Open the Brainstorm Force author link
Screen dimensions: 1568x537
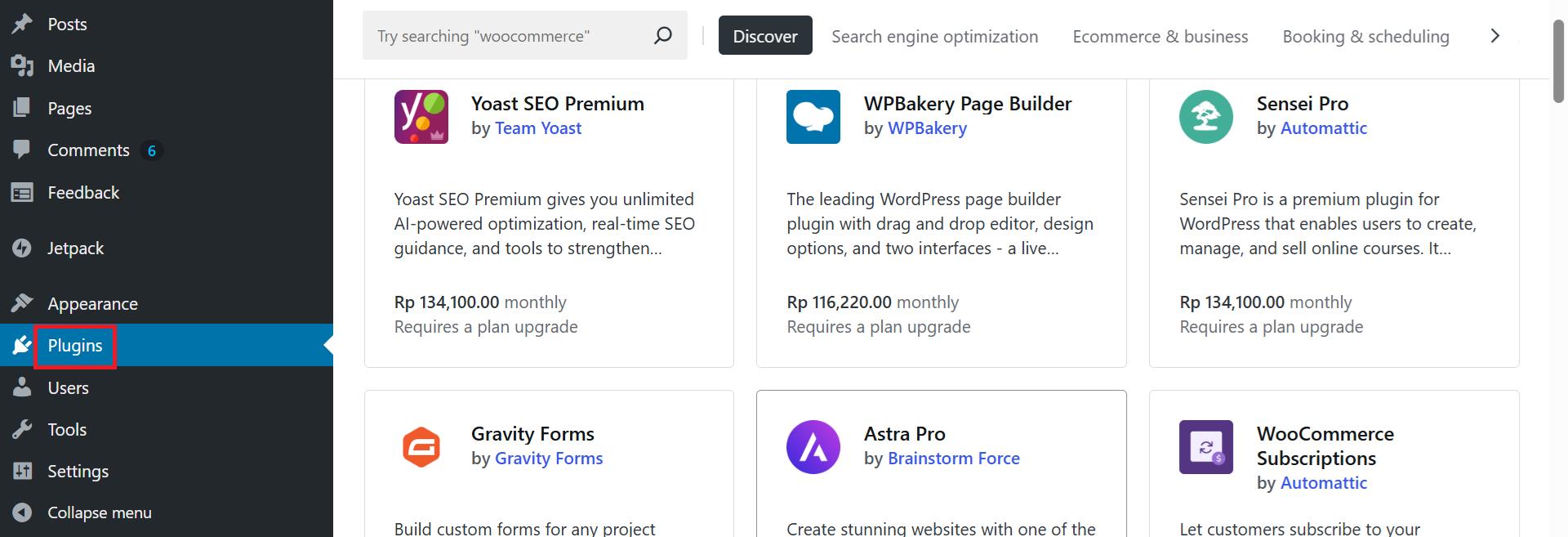pos(954,459)
